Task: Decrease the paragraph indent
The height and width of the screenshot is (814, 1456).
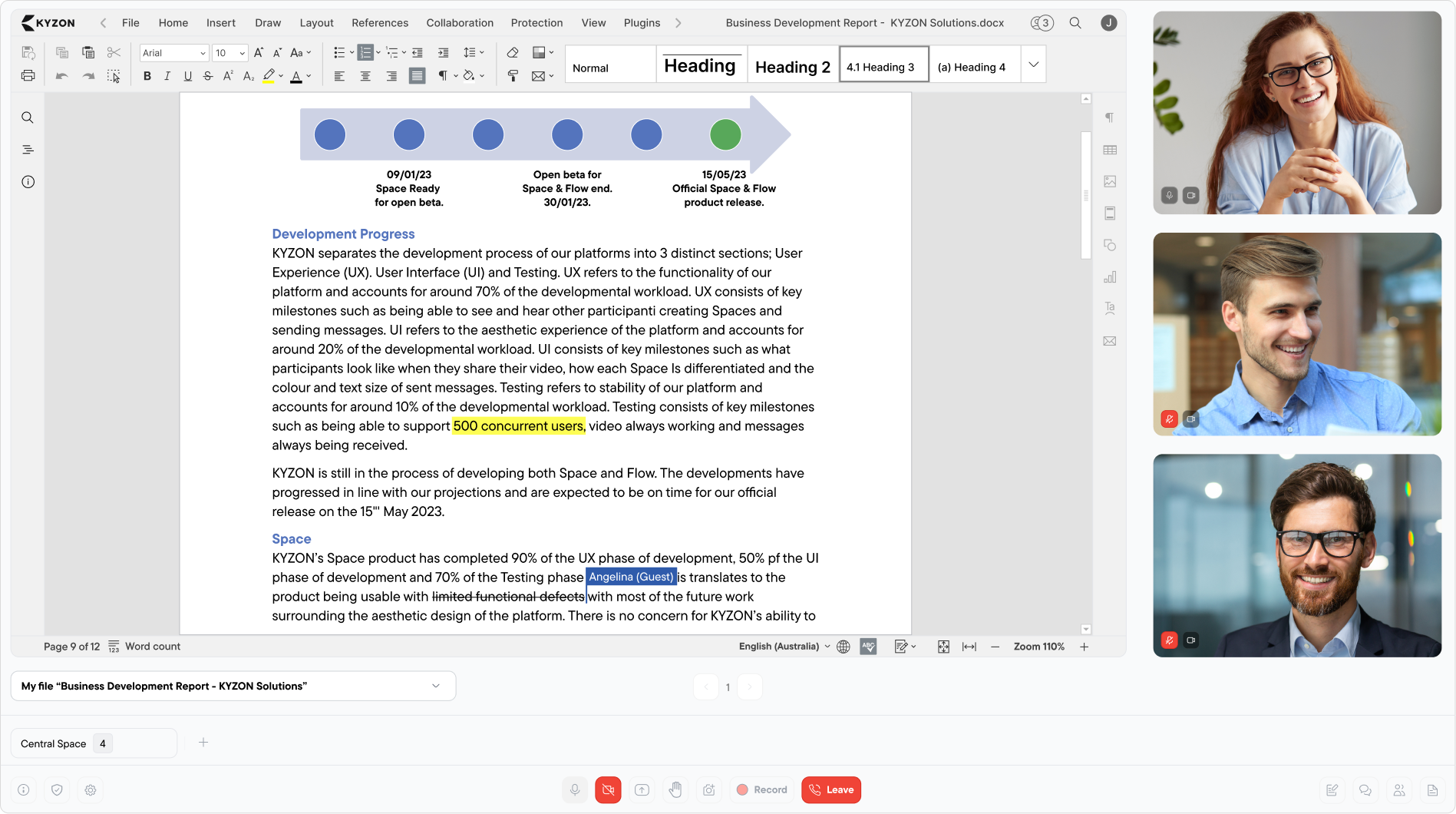Action: [x=418, y=52]
